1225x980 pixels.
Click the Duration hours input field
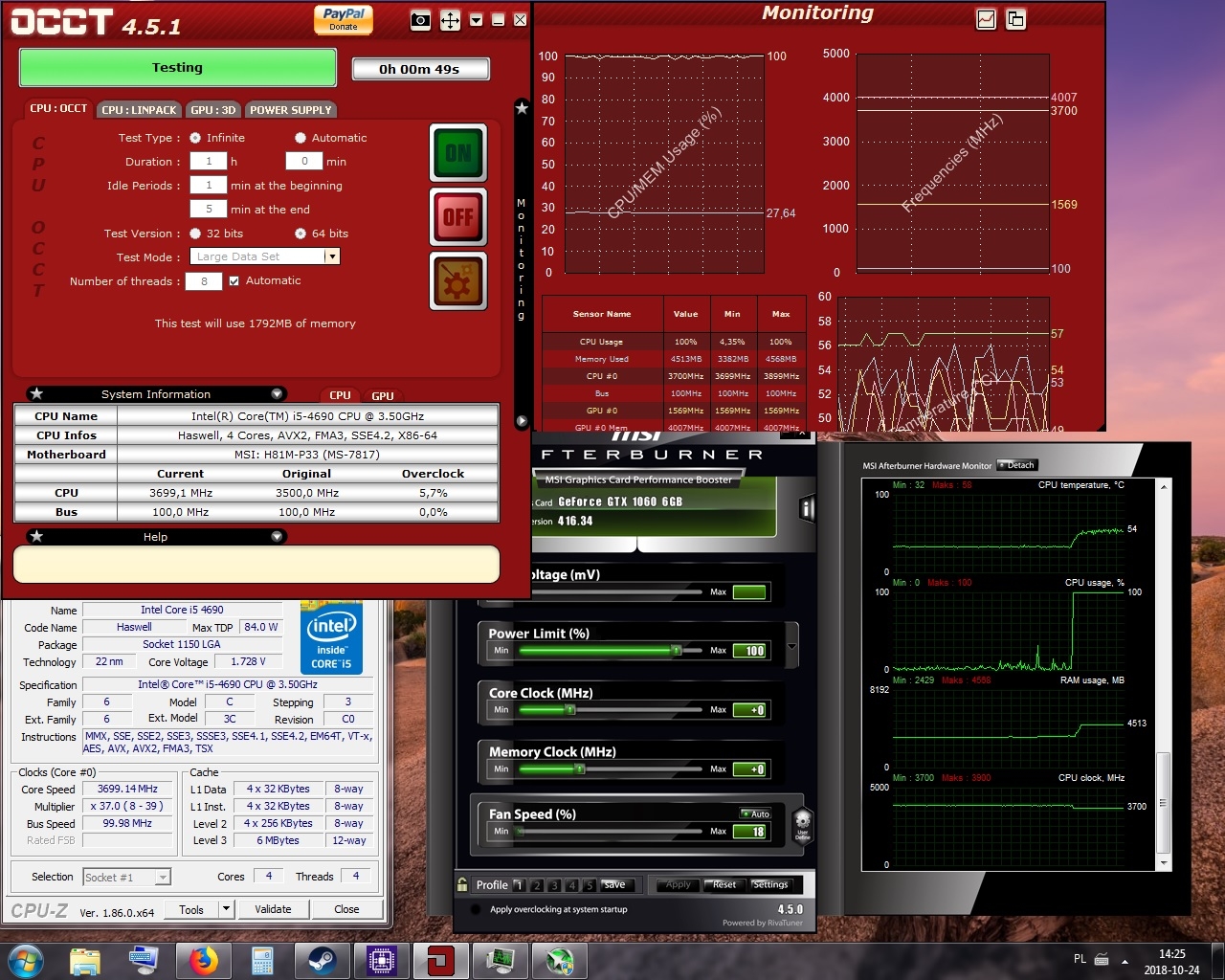click(x=209, y=161)
